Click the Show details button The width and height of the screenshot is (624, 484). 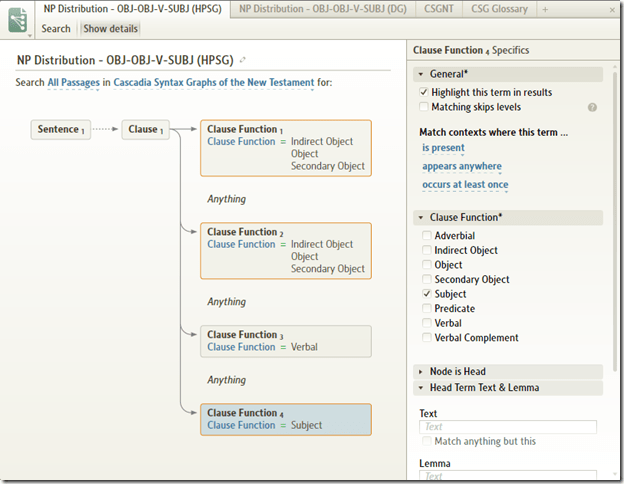(110, 29)
